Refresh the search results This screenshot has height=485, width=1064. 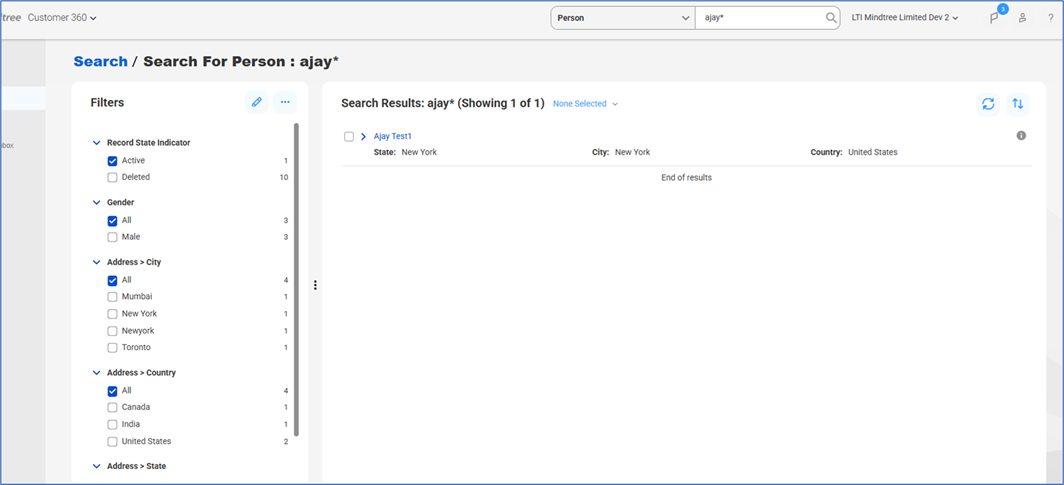click(988, 104)
